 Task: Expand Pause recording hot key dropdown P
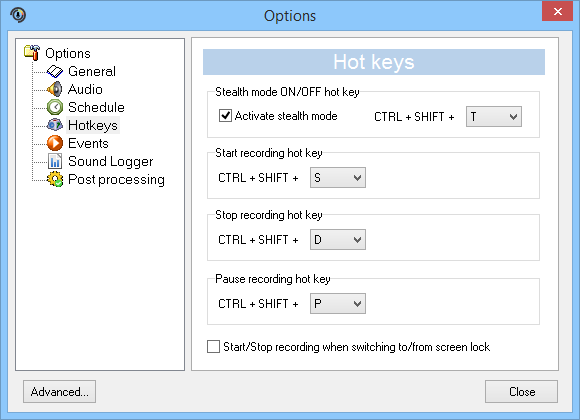click(338, 303)
